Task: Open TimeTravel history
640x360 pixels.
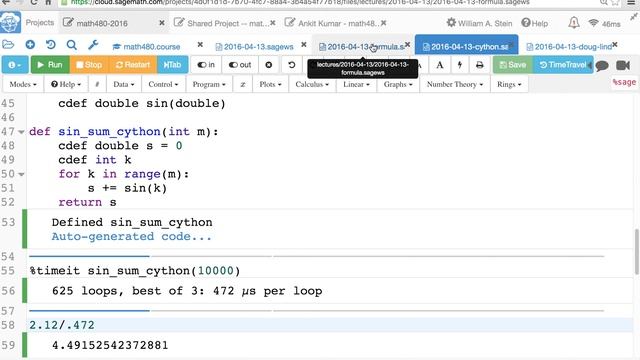Action: point(563,65)
